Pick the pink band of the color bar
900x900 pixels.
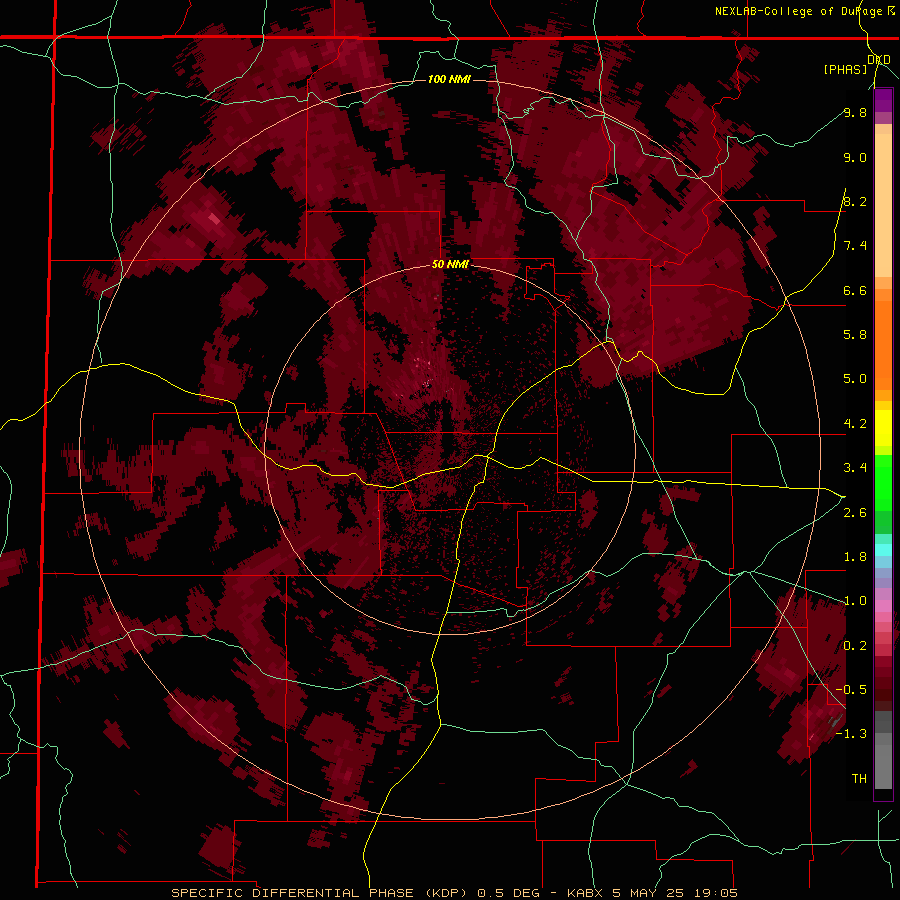(883, 605)
